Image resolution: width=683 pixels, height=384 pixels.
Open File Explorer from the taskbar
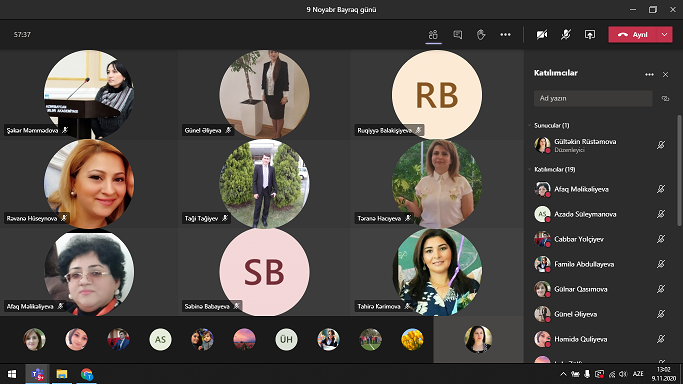pyautogui.click(x=62, y=374)
